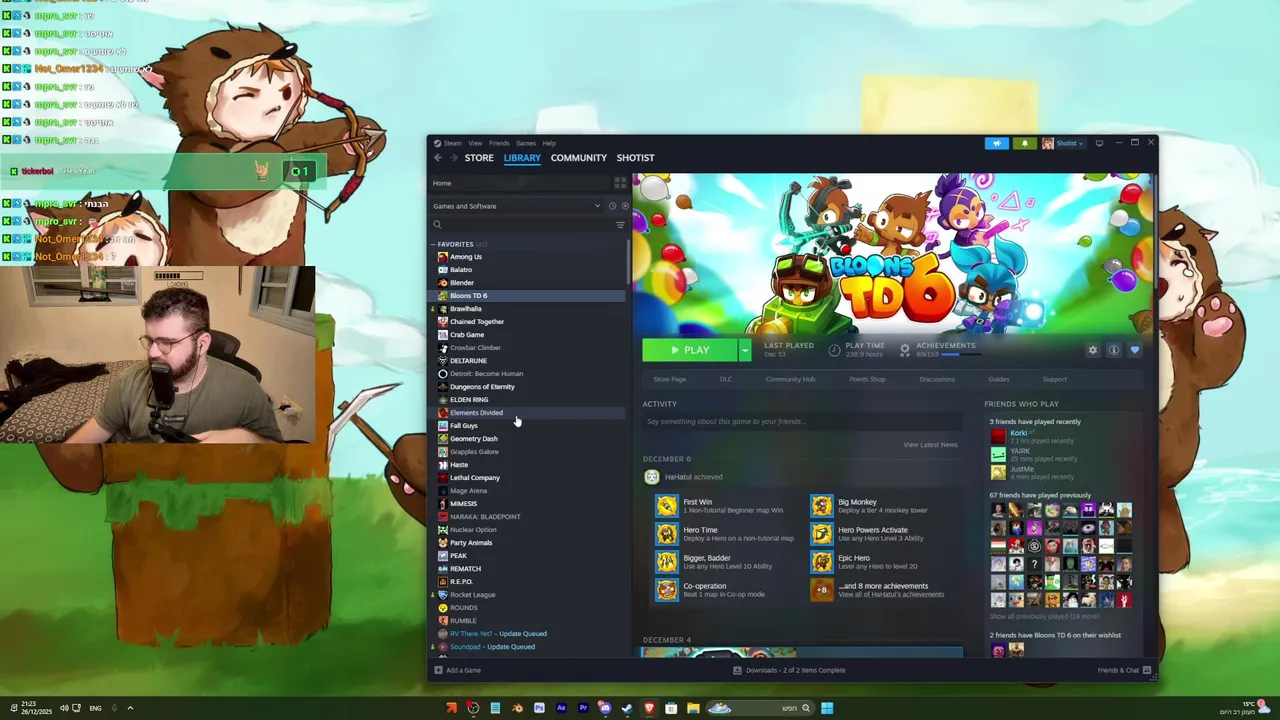Screen dimensions: 1280x720
Task: Click the library search field
Action: [520, 225]
